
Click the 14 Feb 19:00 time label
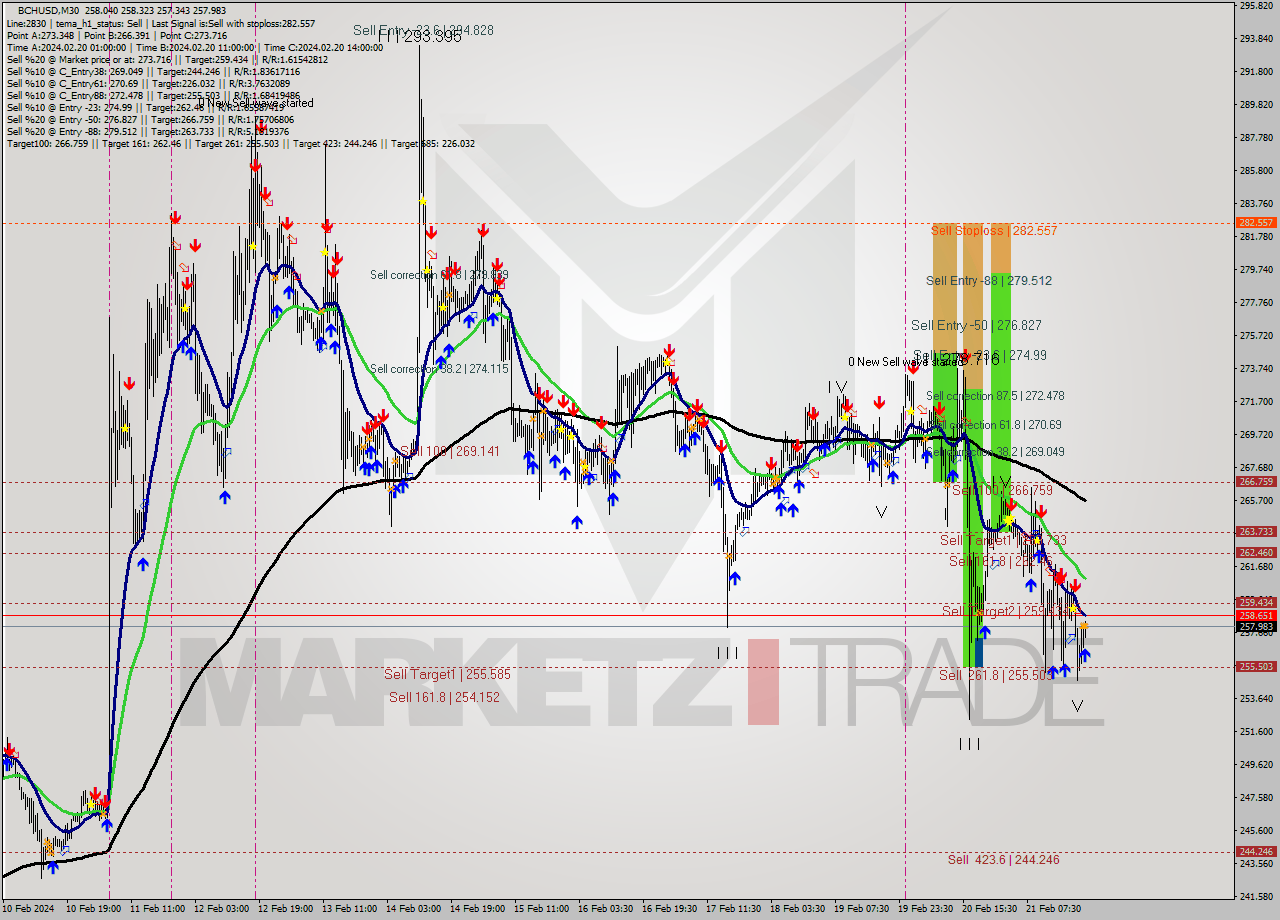point(478,910)
